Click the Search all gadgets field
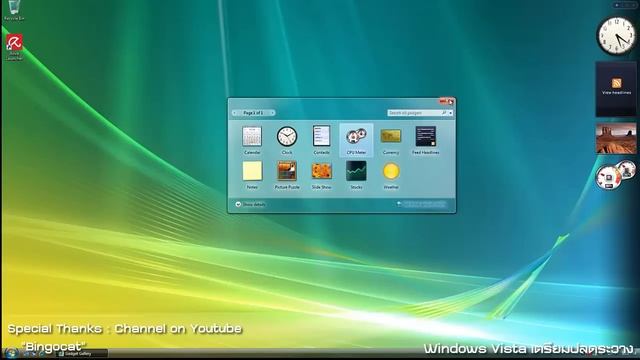The image size is (640, 360). pos(417,113)
